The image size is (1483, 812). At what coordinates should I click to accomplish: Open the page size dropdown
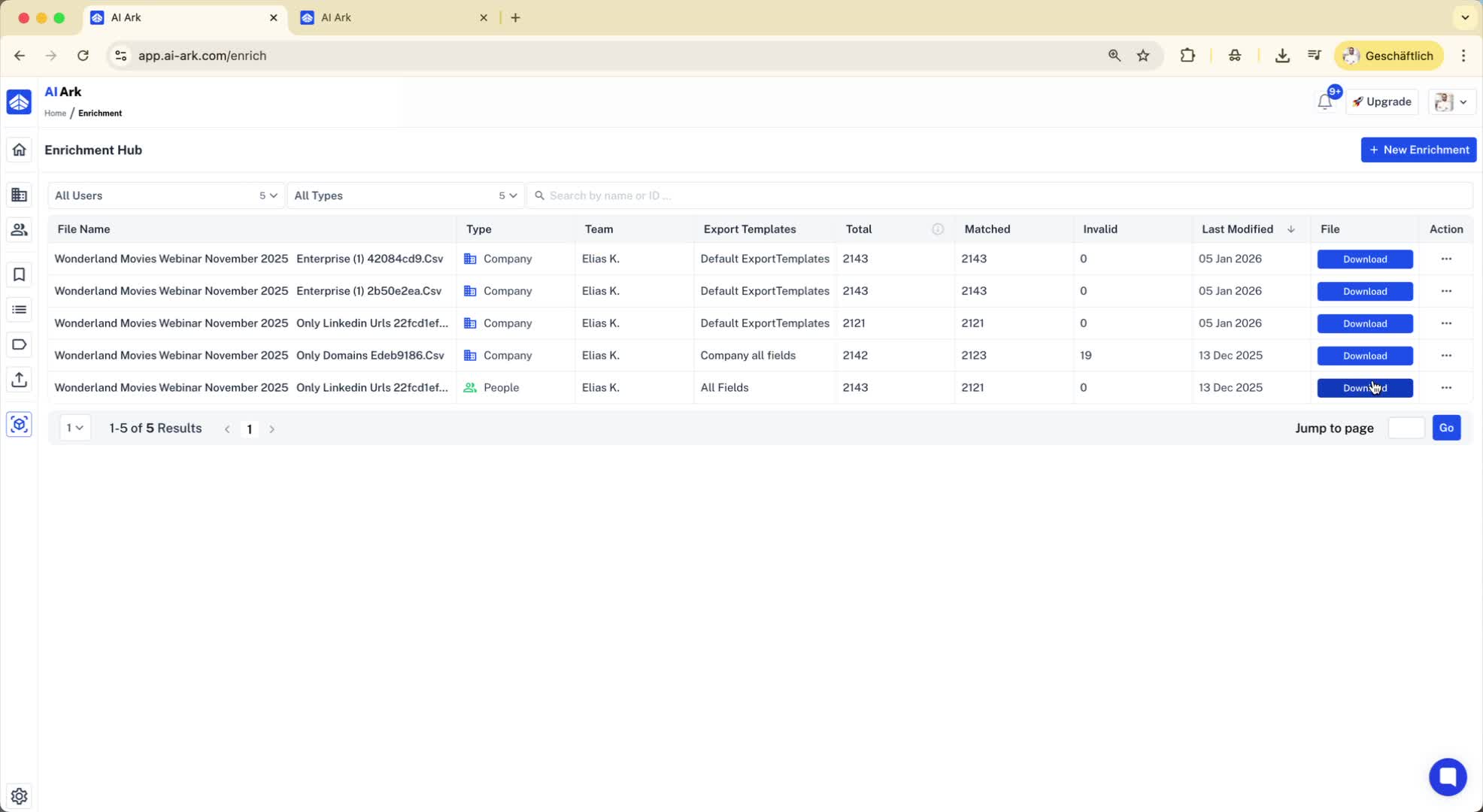click(x=74, y=428)
